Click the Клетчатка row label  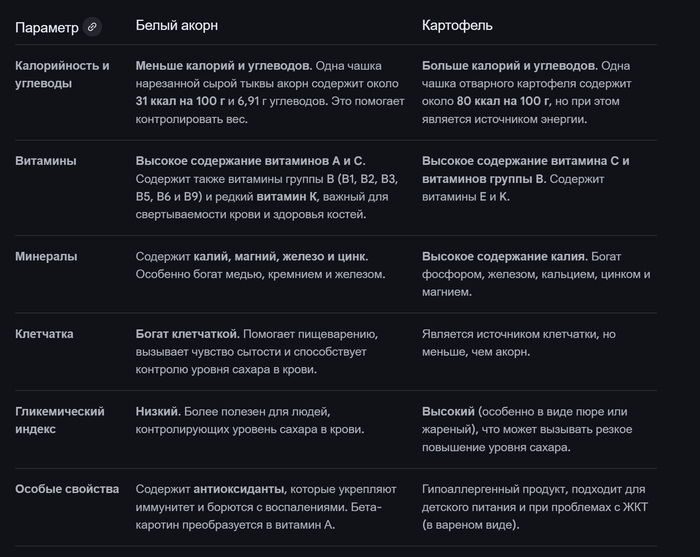click(x=44, y=333)
